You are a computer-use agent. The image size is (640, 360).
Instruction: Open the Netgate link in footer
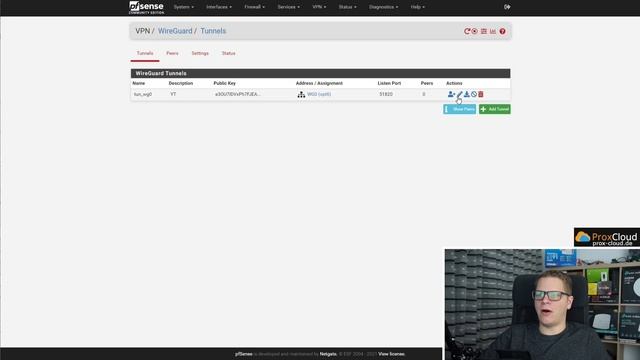[328, 354]
